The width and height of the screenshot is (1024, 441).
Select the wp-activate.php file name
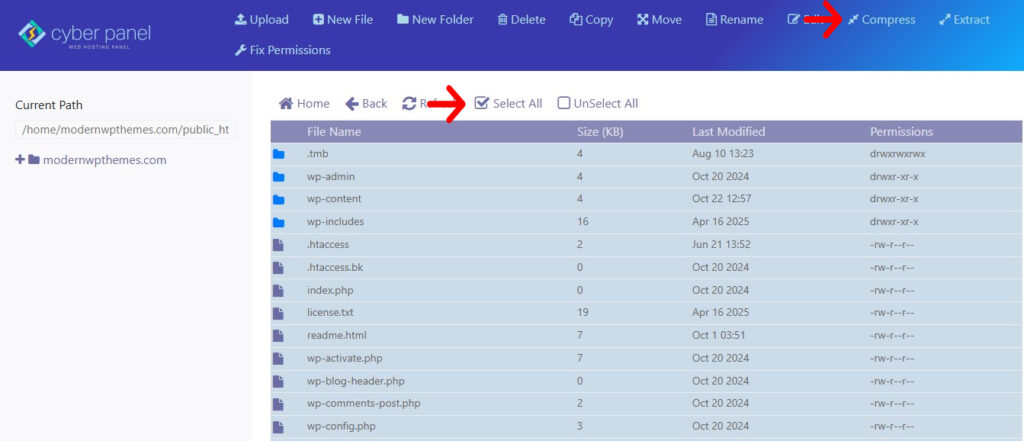[344, 358]
